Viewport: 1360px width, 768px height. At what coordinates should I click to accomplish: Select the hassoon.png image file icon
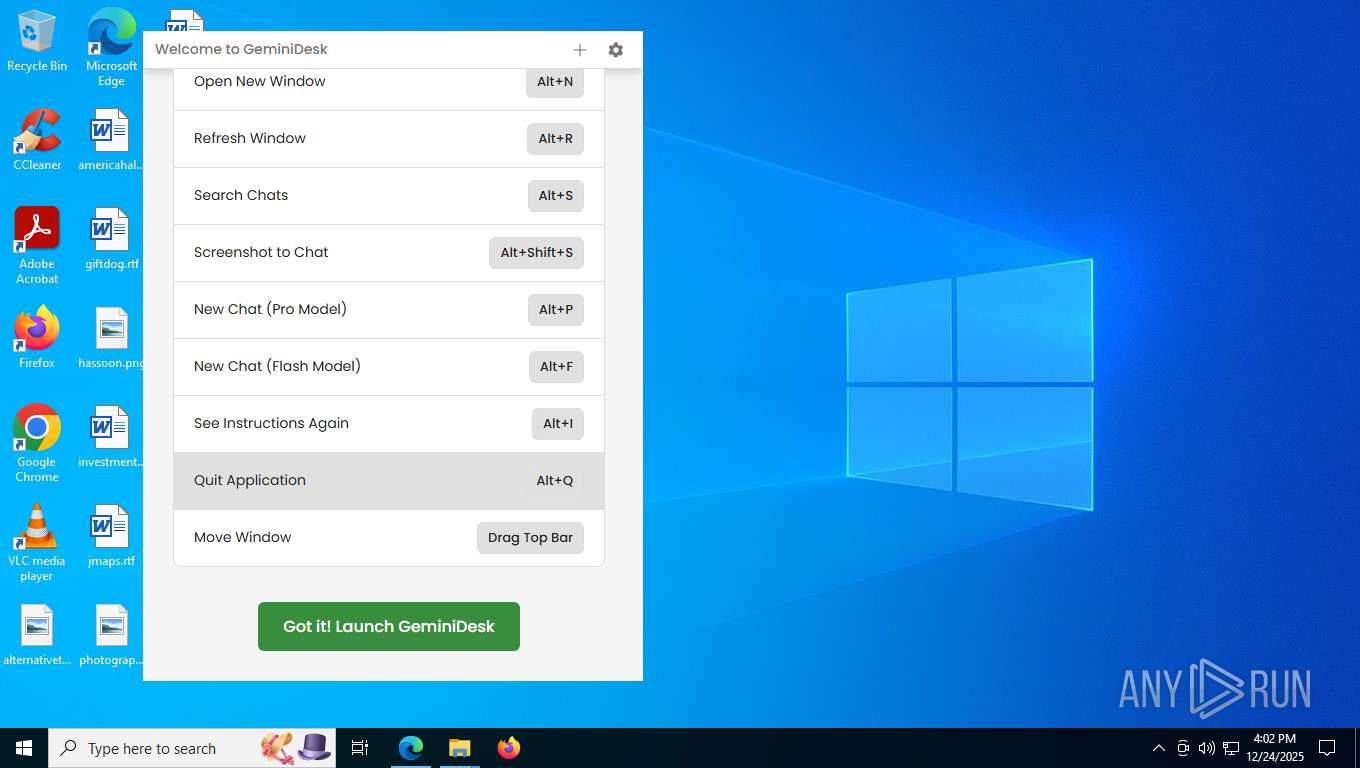111,338
